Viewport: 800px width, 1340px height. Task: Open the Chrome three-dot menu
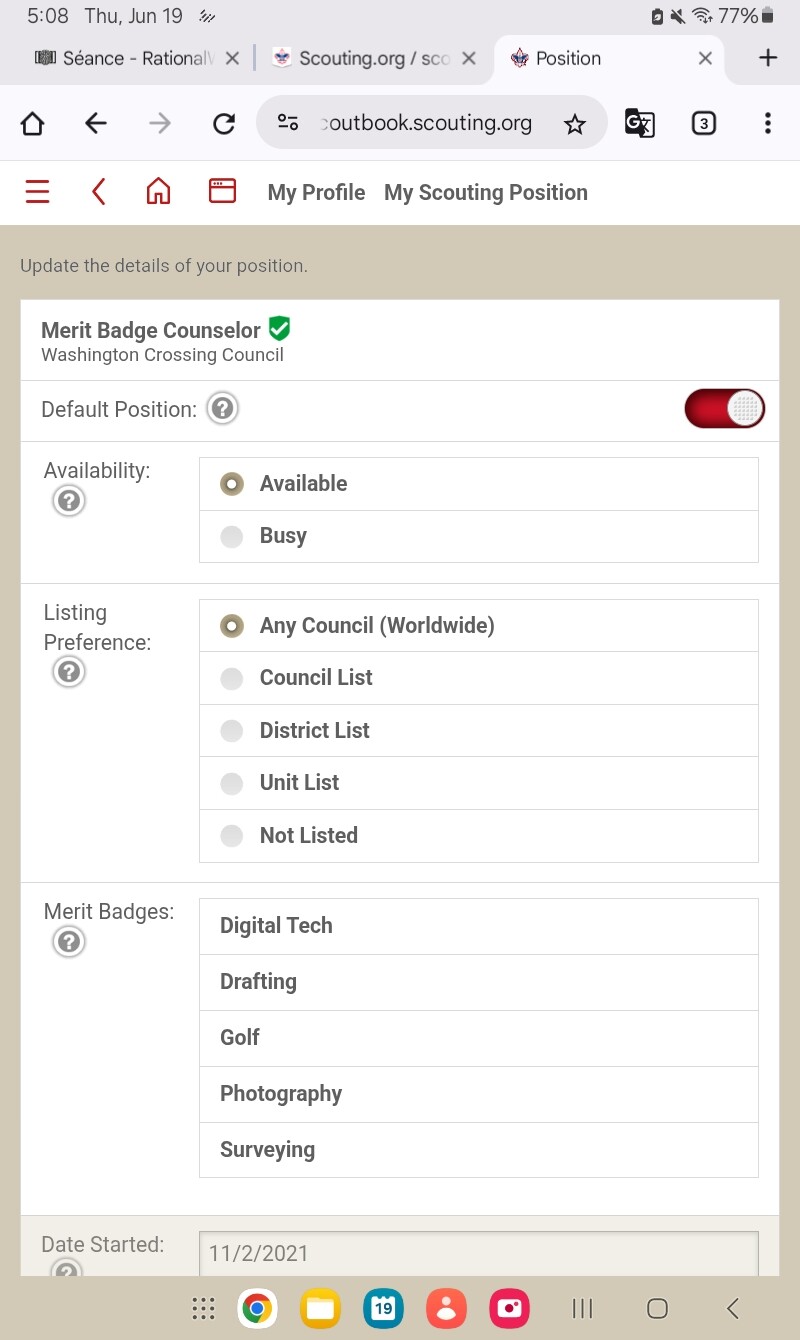[x=767, y=123]
